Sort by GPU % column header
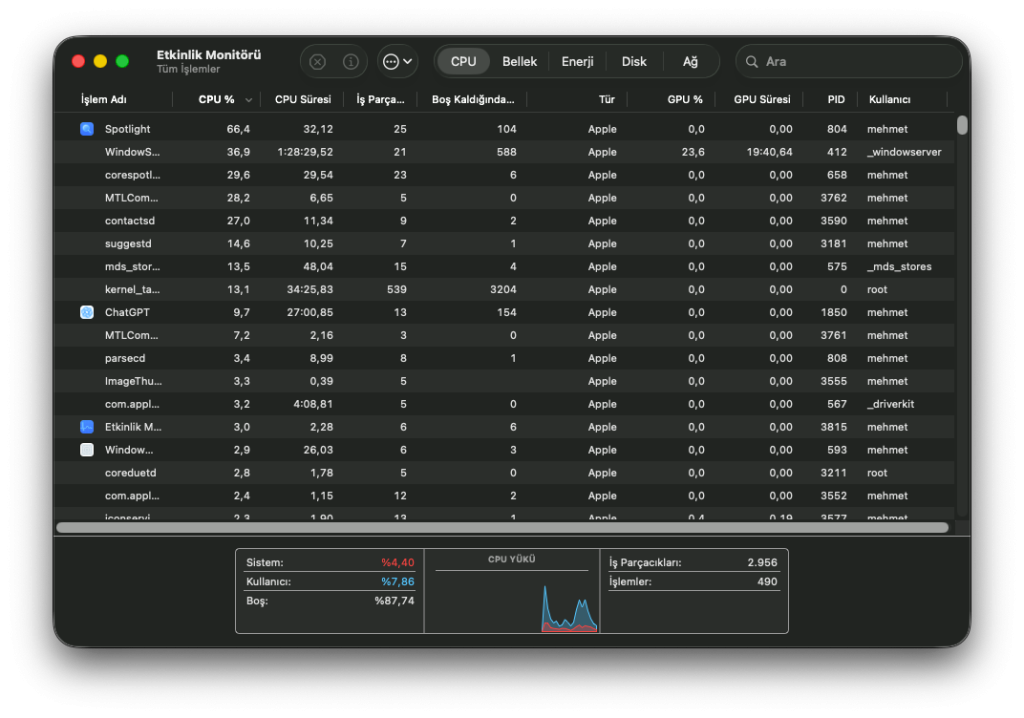This screenshot has height=718, width=1024. (685, 100)
